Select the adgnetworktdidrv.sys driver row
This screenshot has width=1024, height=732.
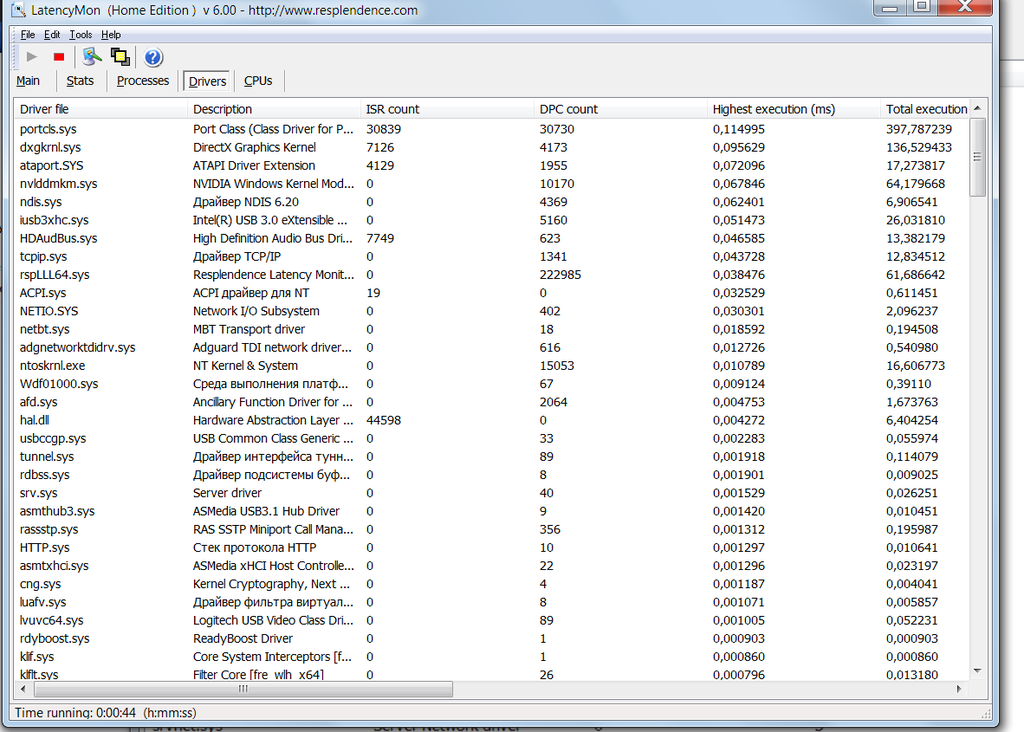(492, 347)
